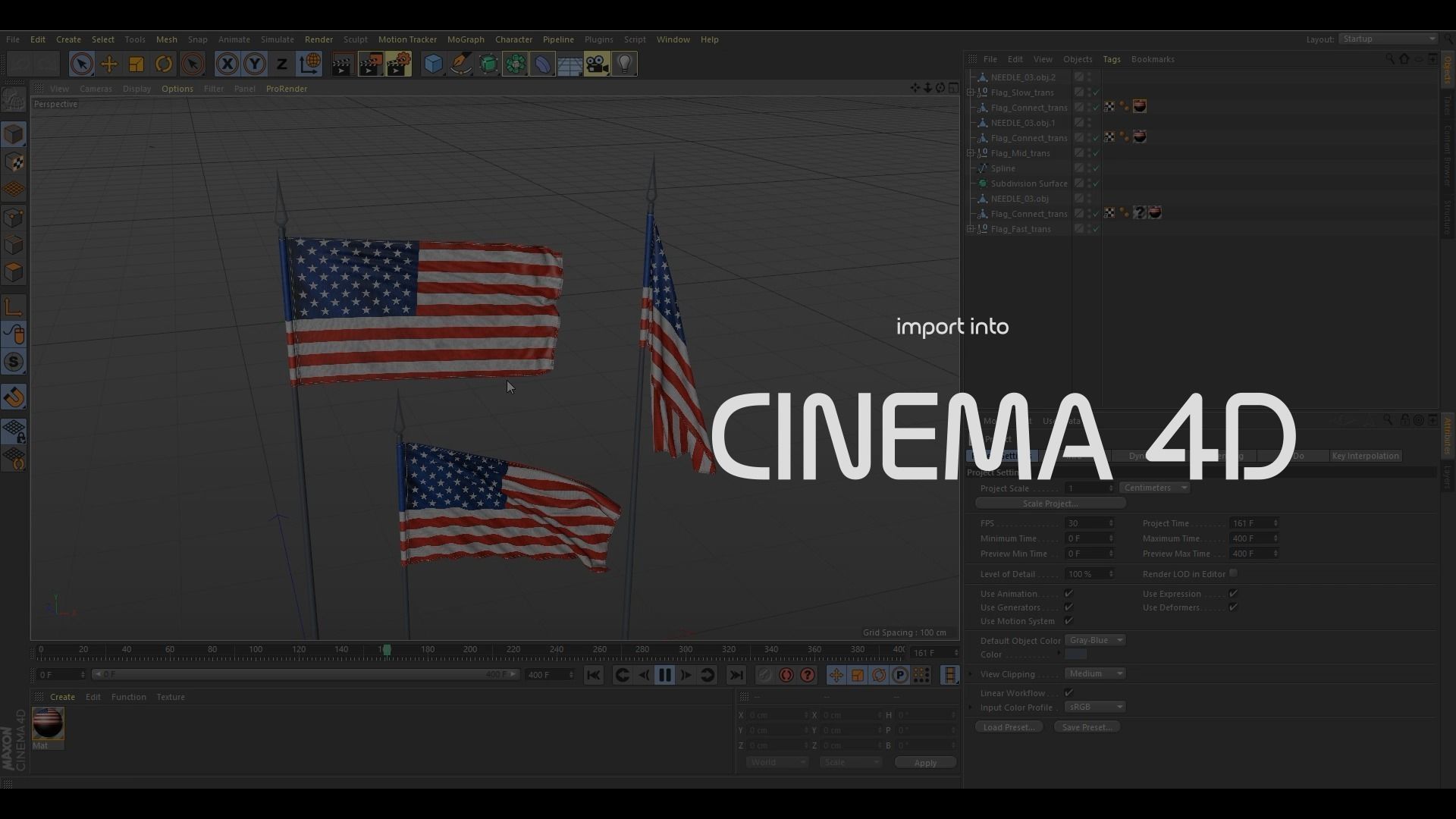Open Default Object Color Gray-Blue dropdown
This screenshot has width=1456, height=819.
tap(1095, 640)
